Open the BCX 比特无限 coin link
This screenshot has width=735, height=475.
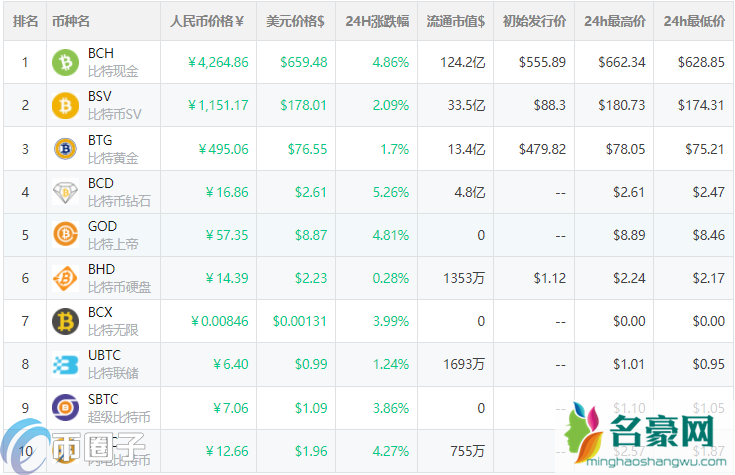[113, 321]
